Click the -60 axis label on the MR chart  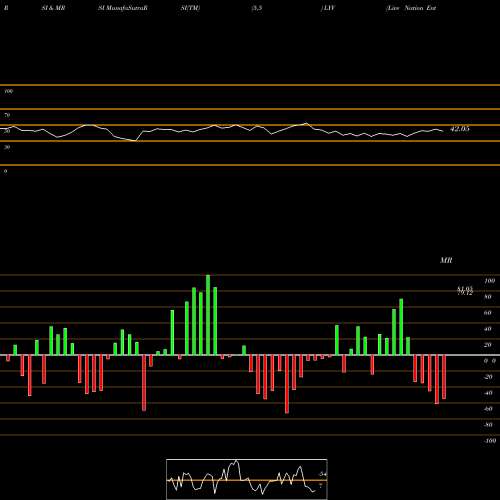coord(488,409)
